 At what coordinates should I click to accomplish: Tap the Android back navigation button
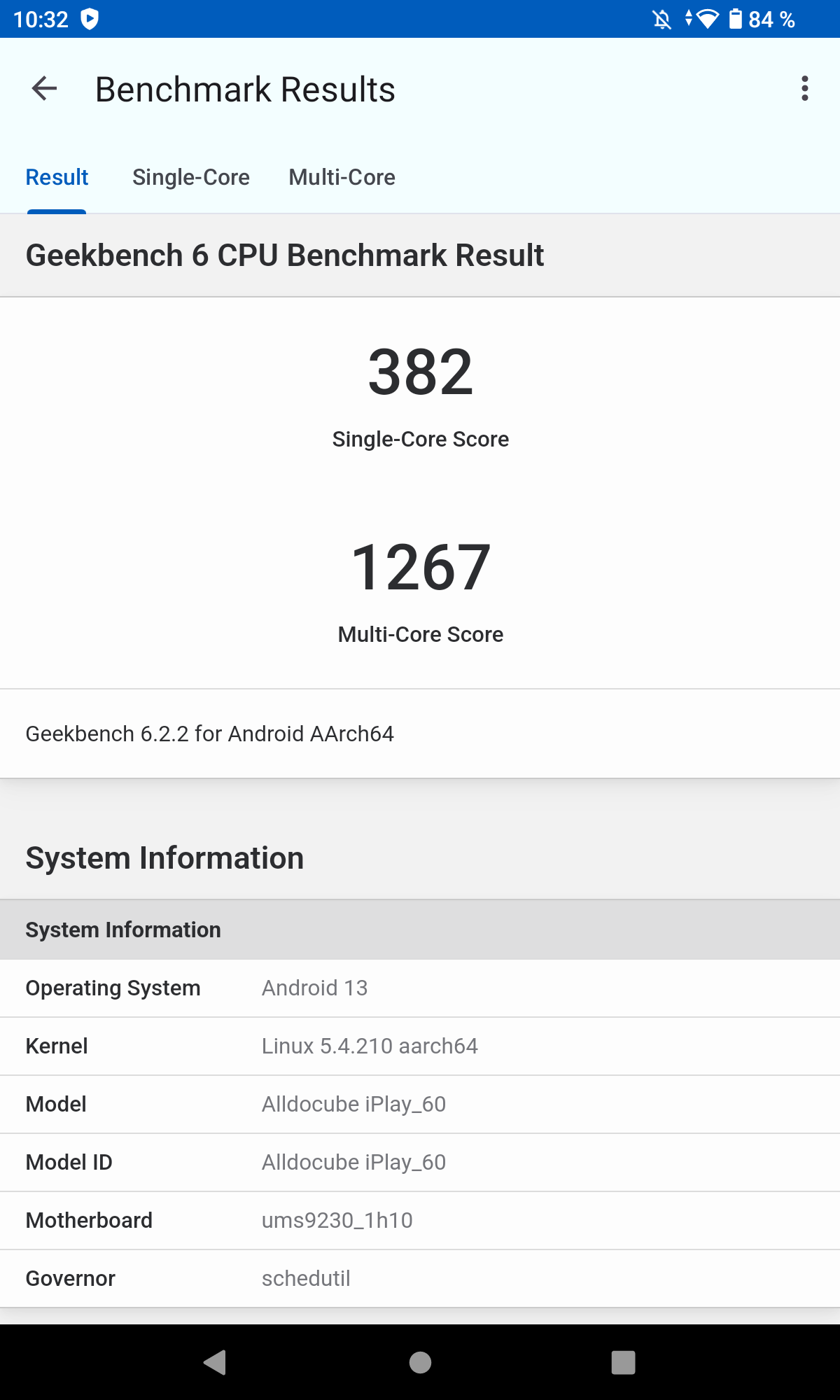coord(214,1362)
